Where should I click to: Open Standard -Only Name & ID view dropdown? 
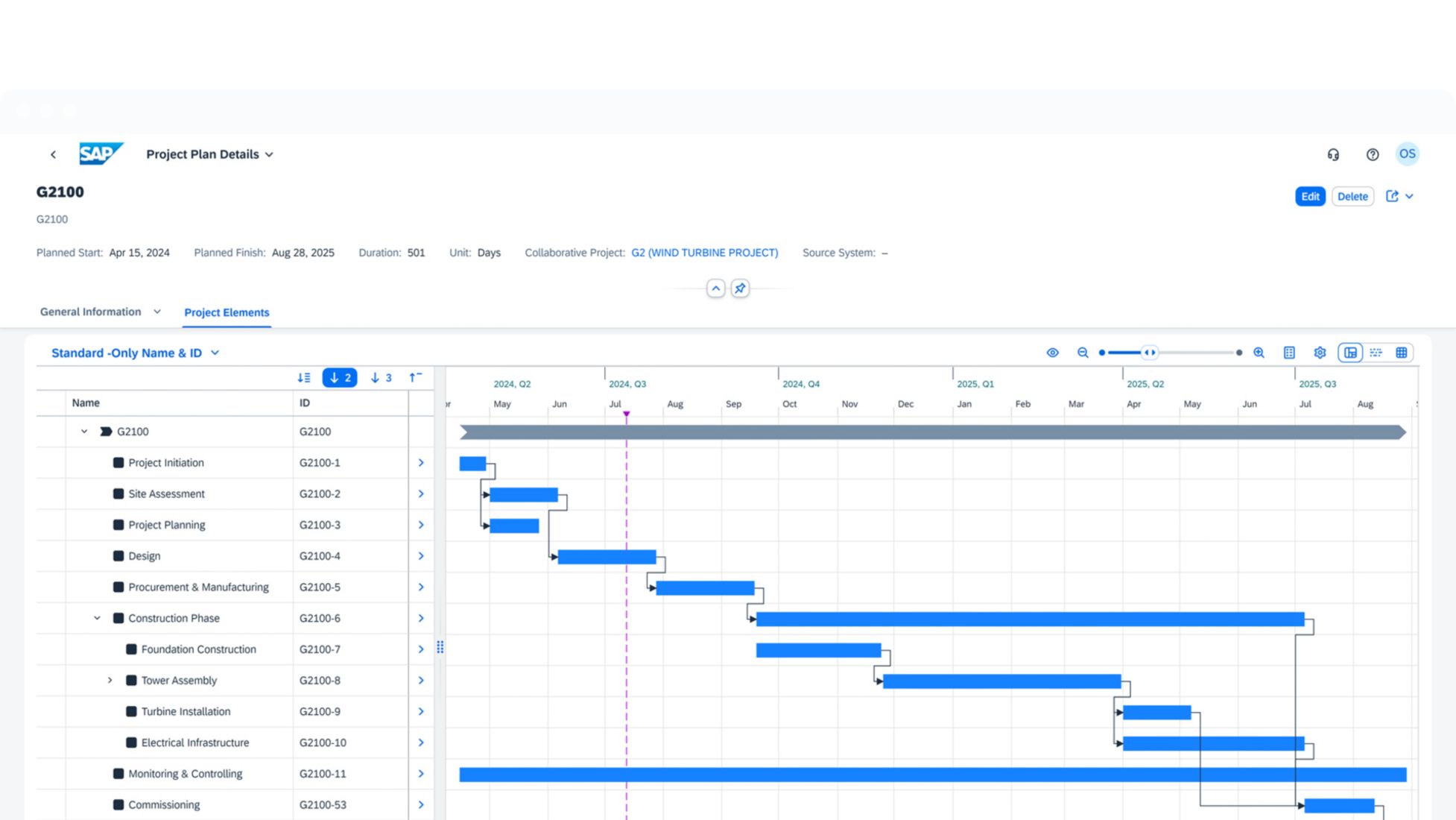click(x=135, y=353)
